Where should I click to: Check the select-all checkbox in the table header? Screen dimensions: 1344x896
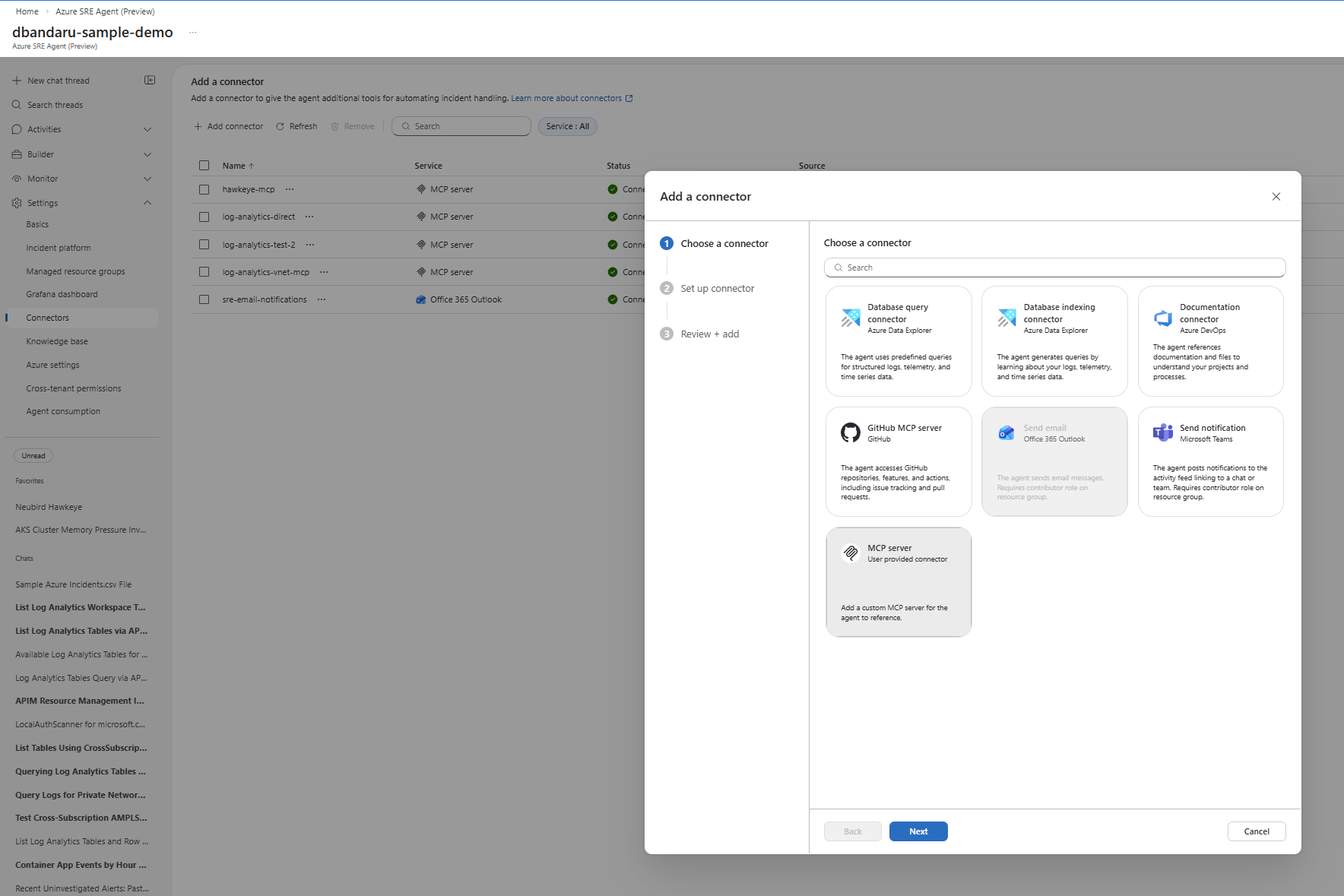(204, 165)
